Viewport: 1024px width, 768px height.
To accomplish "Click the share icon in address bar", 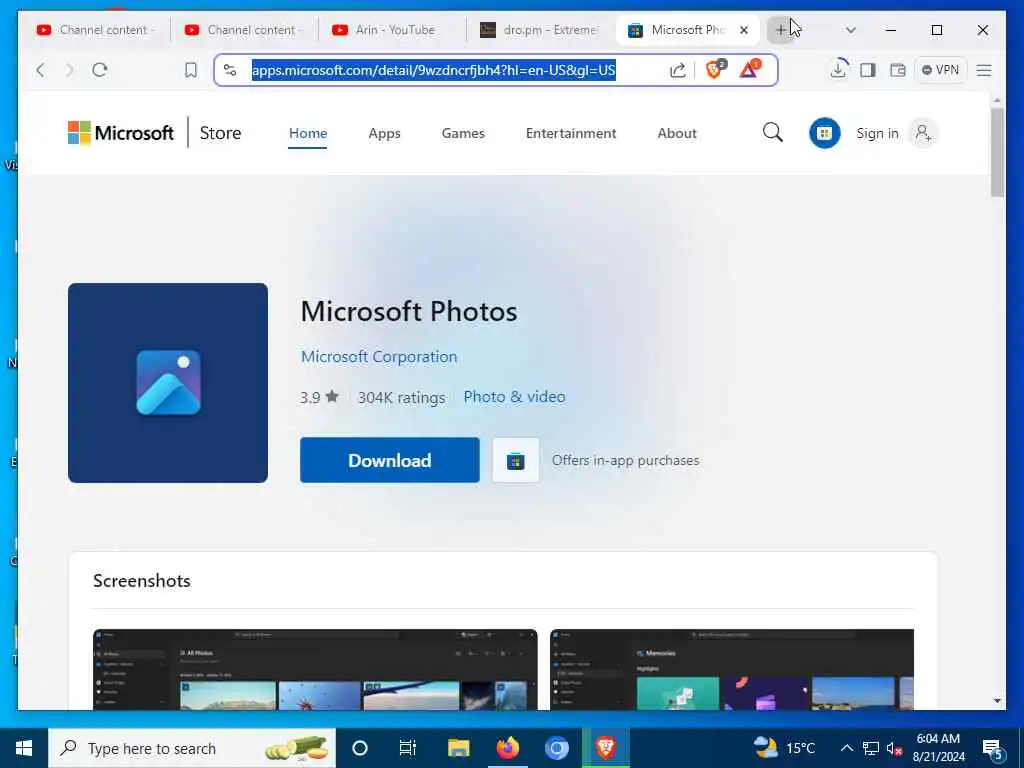I will (678, 70).
